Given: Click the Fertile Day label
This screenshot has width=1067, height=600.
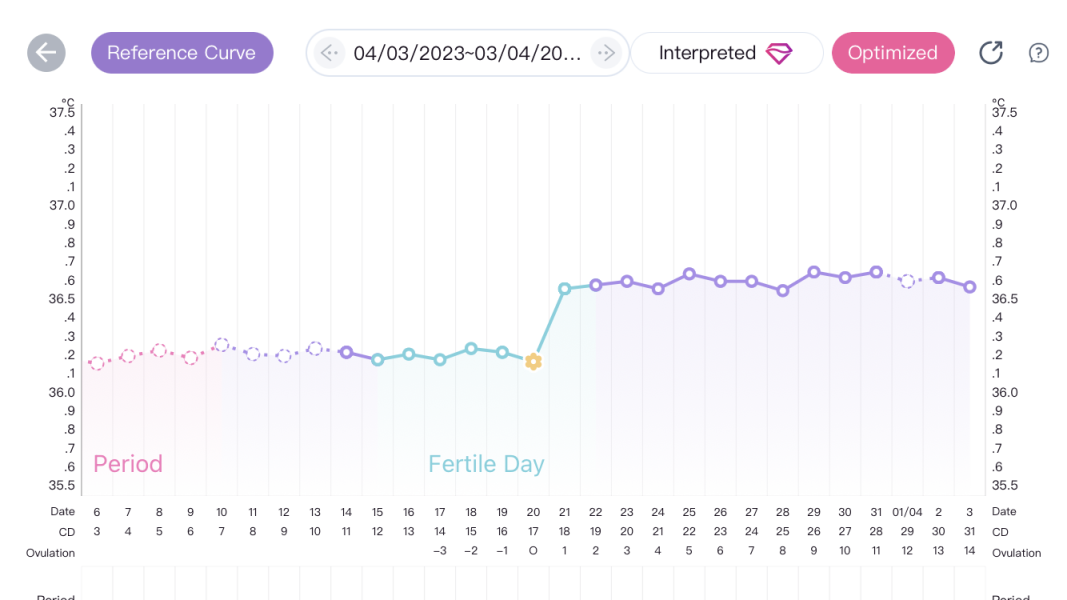Looking at the screenshot, I should pyautogui.click(x=486, y=464).
